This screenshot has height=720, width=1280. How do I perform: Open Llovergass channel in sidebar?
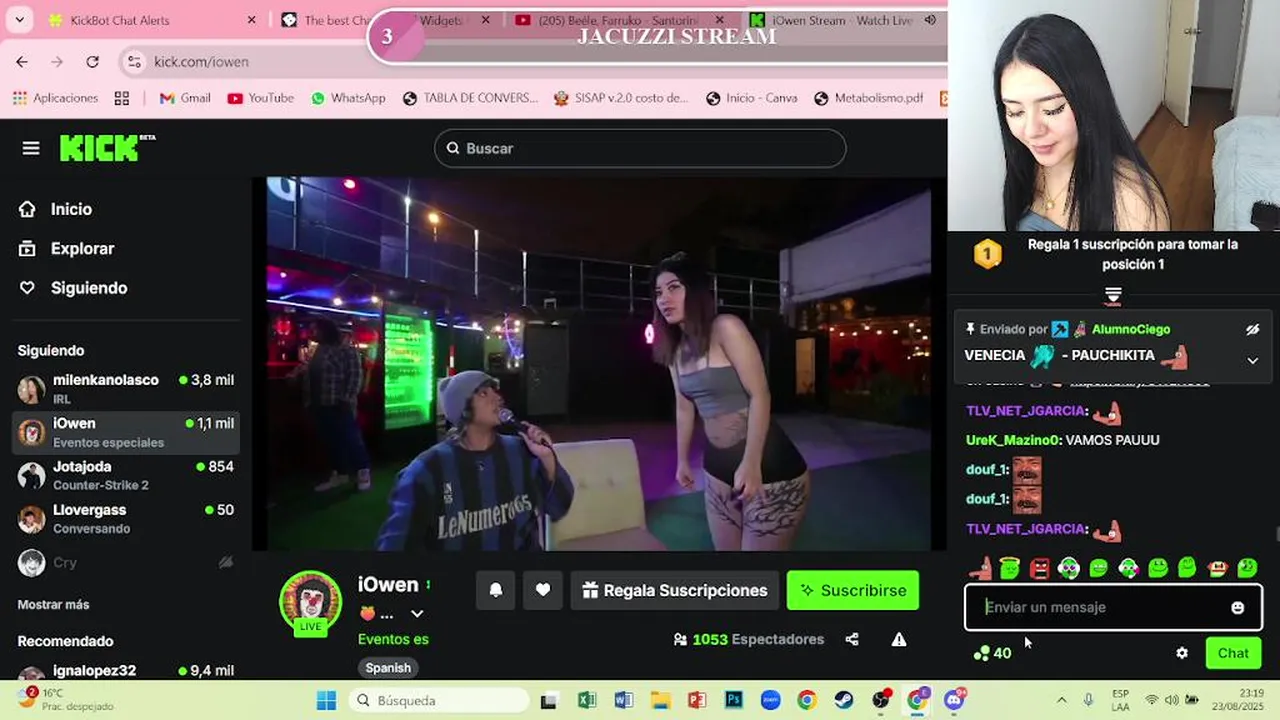(127, 518)
